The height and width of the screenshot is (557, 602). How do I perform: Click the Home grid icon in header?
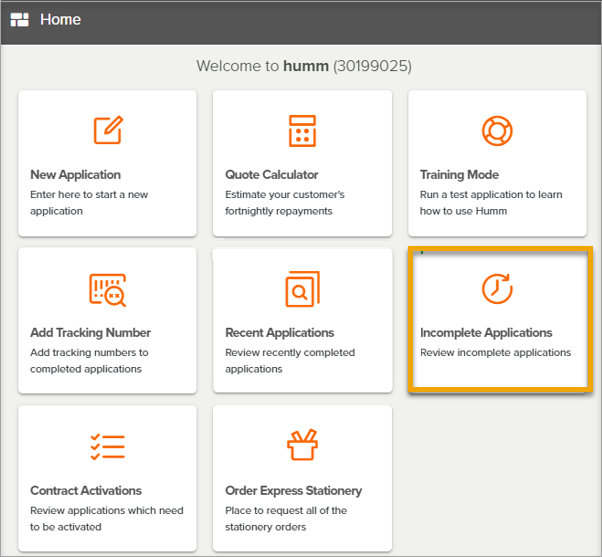point(20,20)
